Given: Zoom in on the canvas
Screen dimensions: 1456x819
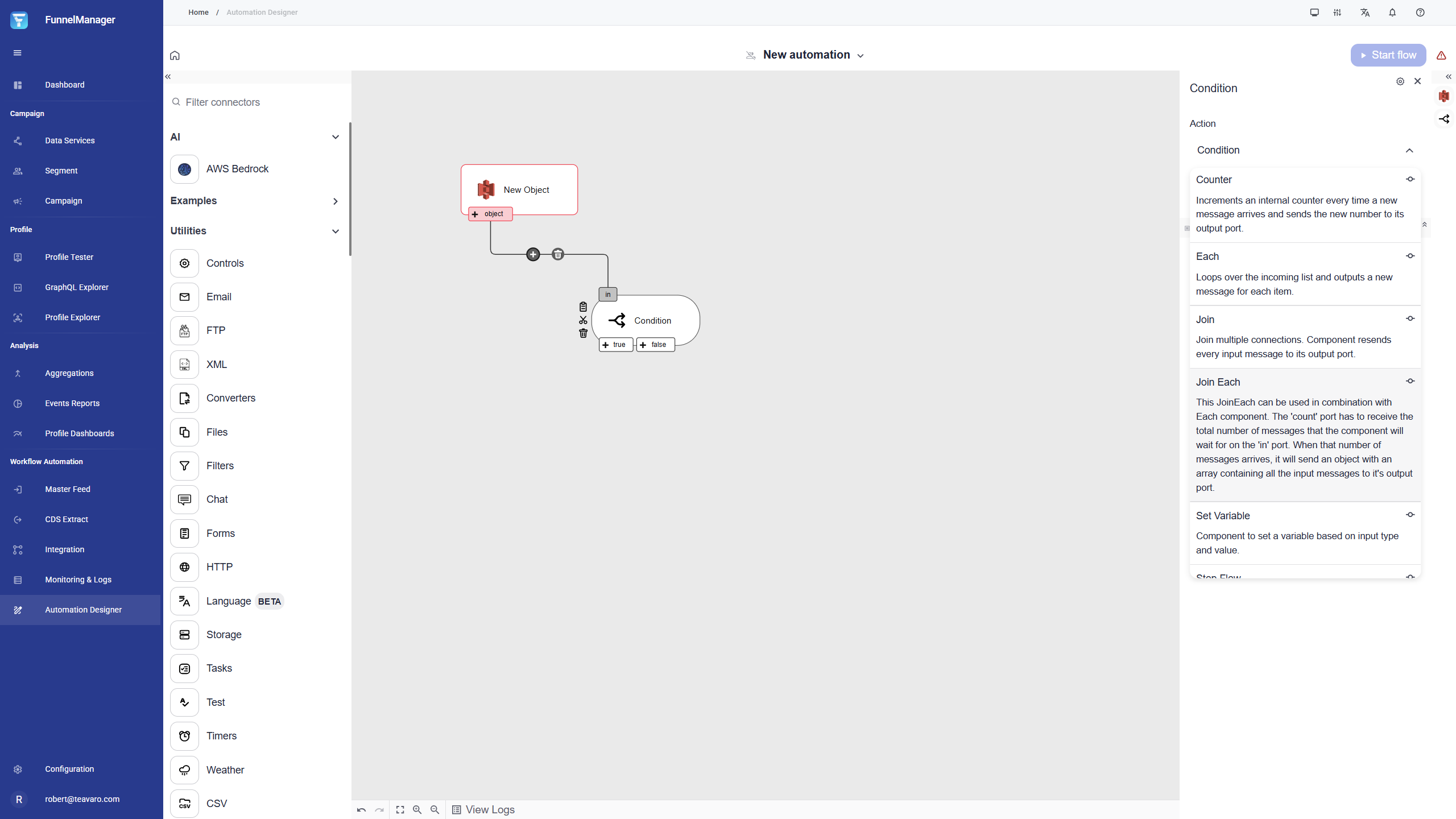Looking at the screenshot, I should [417, 810].
